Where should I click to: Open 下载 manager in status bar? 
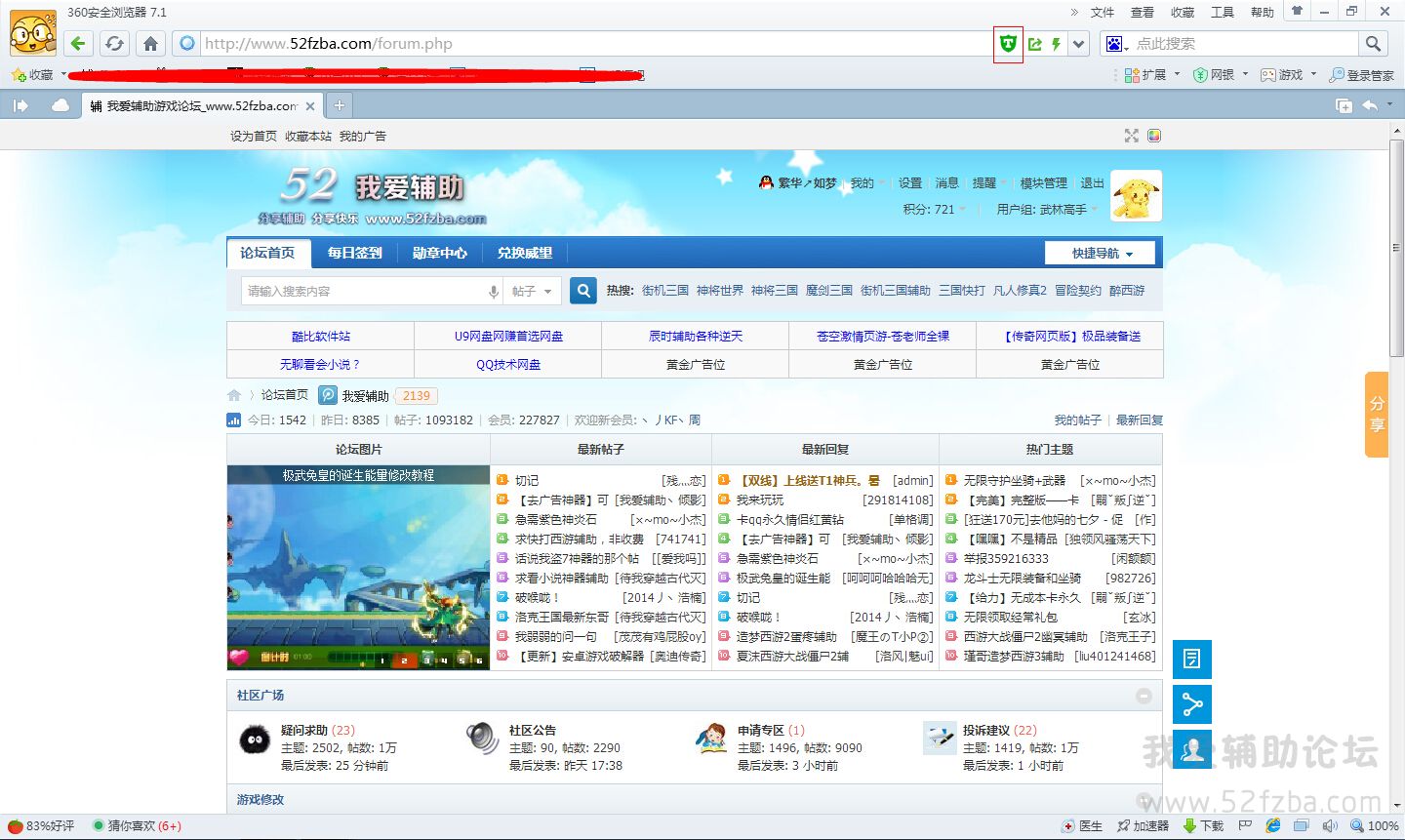click(x=1203, y=826)
